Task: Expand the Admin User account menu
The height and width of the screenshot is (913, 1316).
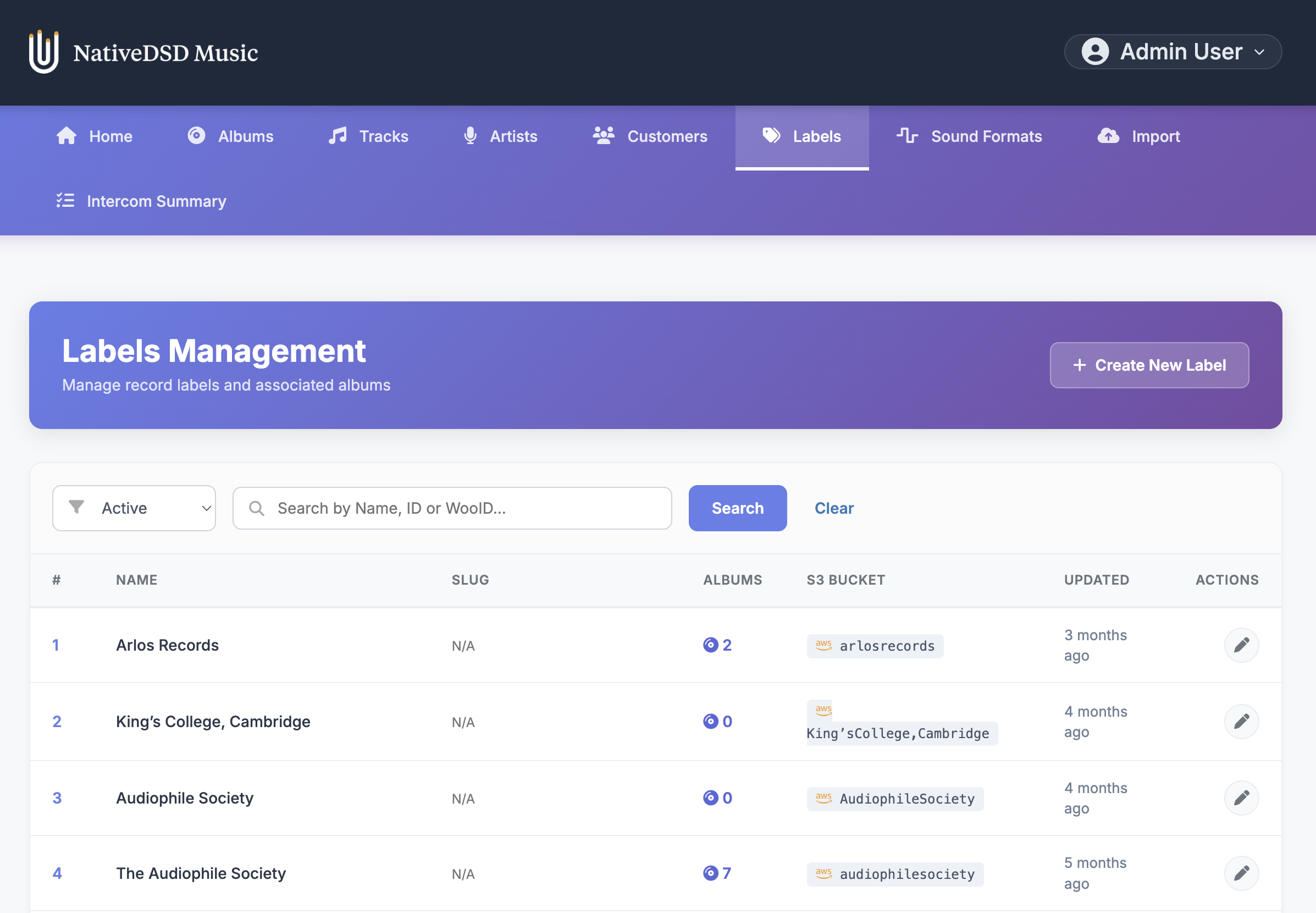Action: point(1173,52)
